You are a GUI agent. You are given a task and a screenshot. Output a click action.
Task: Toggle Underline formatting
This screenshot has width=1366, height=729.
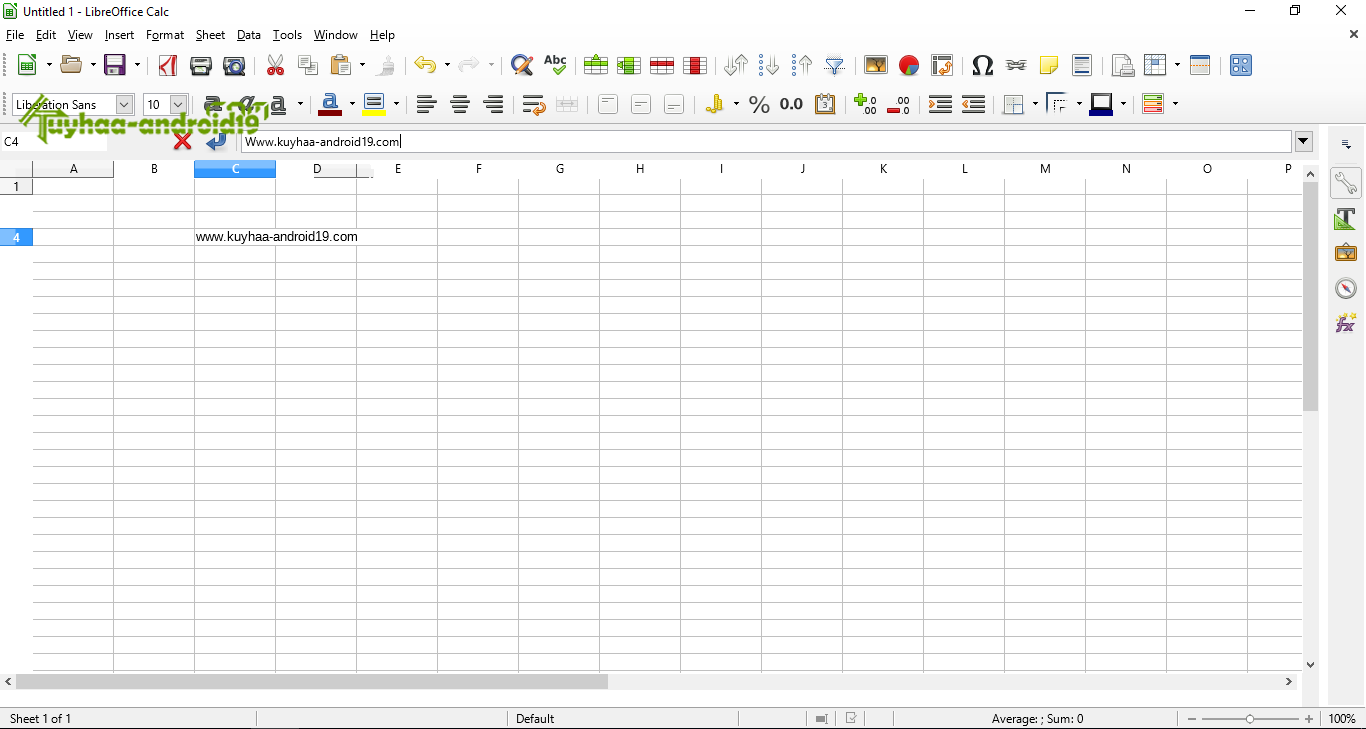coord(278,104)
